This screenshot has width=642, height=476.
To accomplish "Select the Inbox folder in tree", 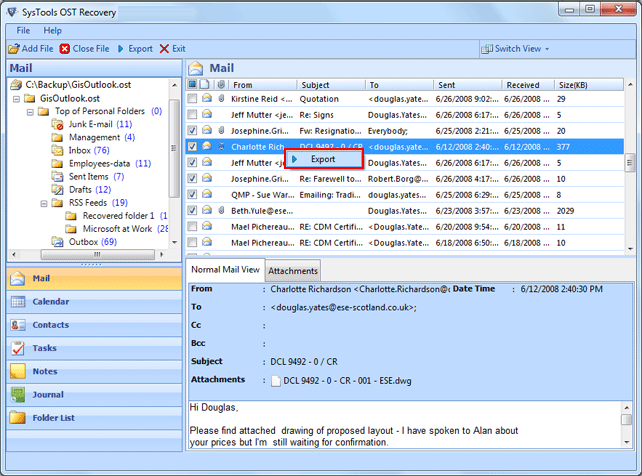I will (x=79, y=150).
